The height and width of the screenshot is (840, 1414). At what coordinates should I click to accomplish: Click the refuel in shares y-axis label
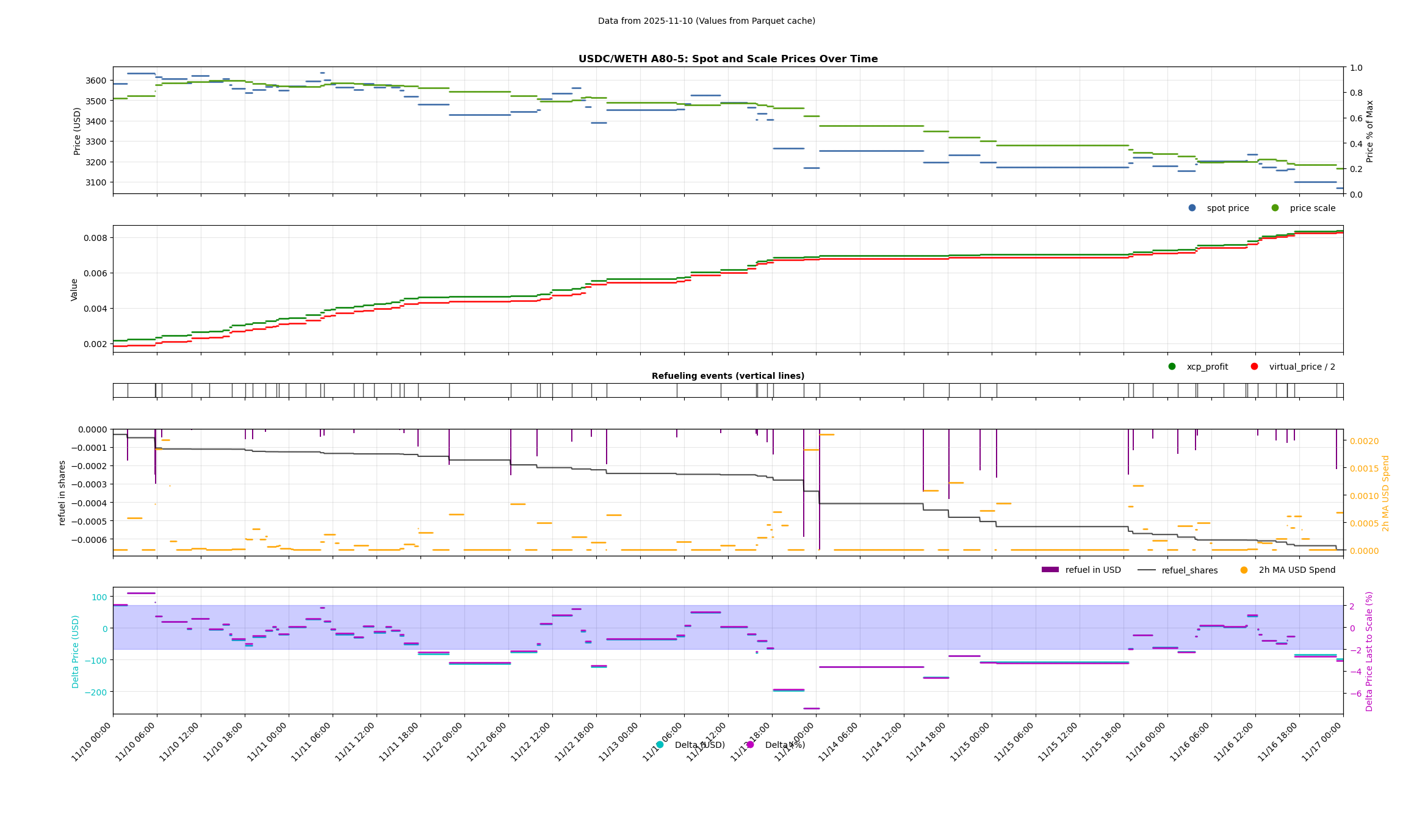click(x=62, y=492)
